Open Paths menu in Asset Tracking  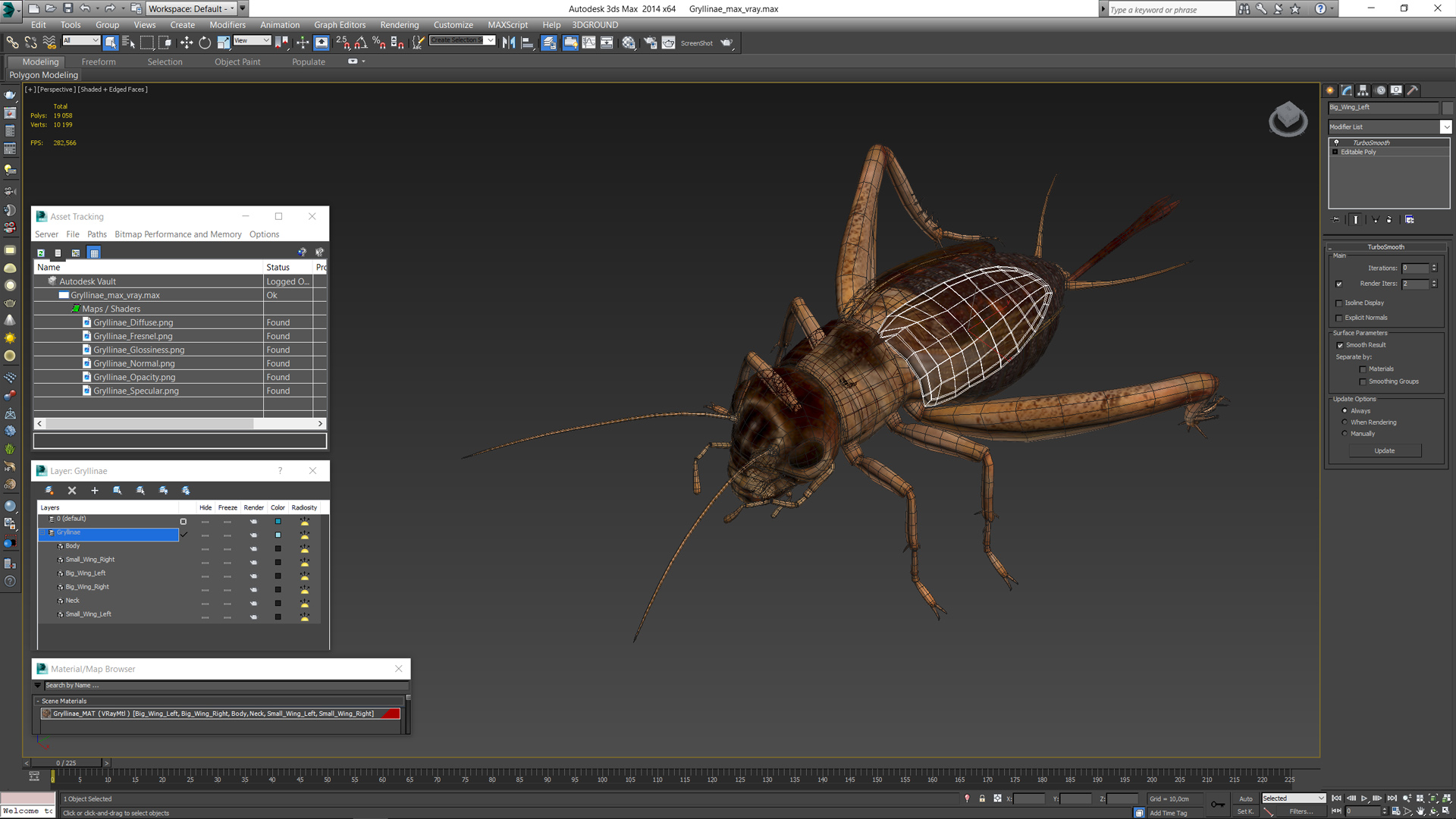coord(97,234)
